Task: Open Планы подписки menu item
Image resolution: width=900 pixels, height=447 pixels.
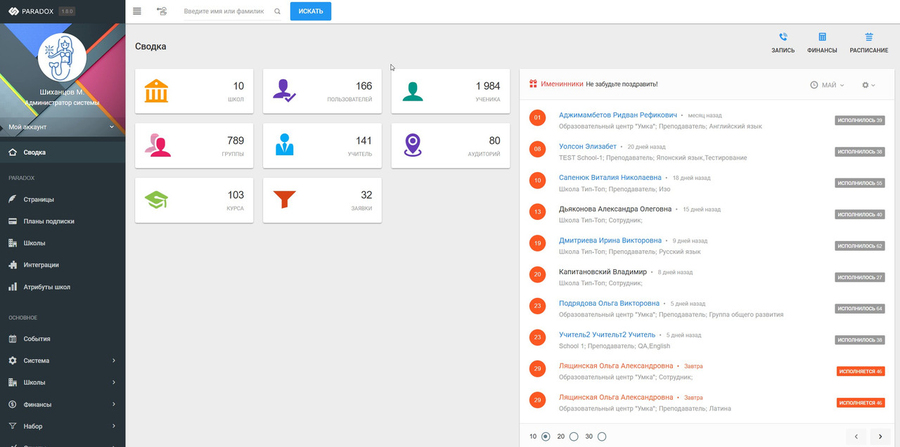Action: (62, 221)
